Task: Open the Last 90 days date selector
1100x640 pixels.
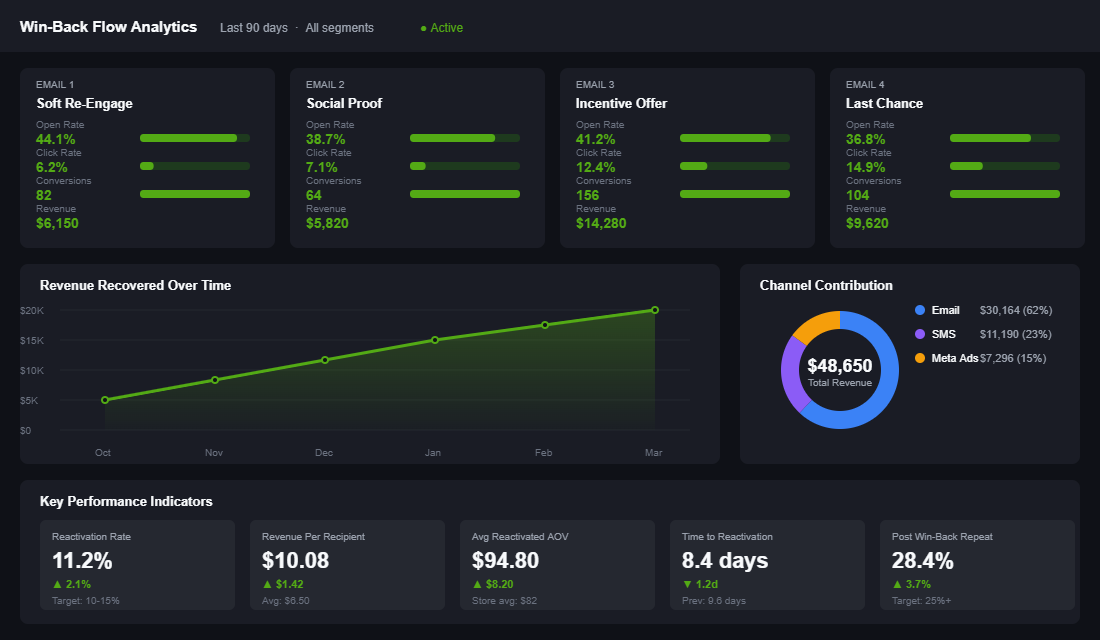Action: click(x=253, y=27)
